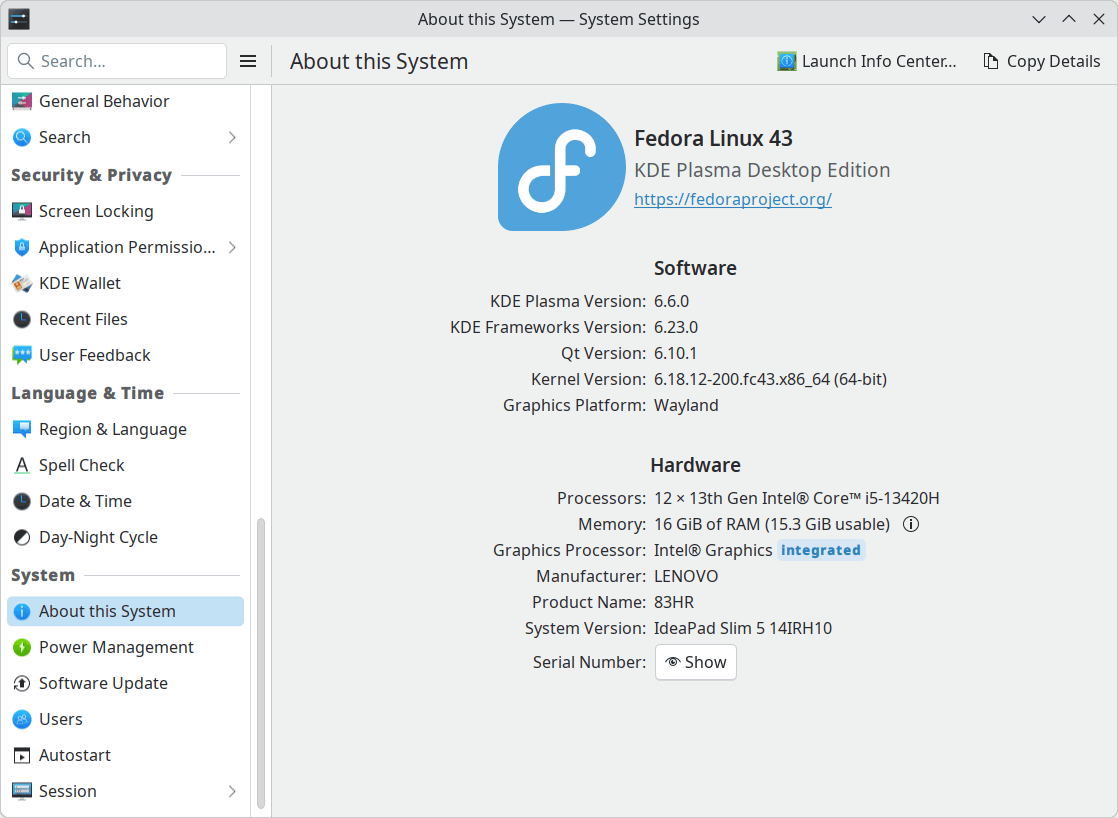The image size is (1118, 818).
Task: Select Region & Language in the sidebar
Action: (x=112, y=429)
